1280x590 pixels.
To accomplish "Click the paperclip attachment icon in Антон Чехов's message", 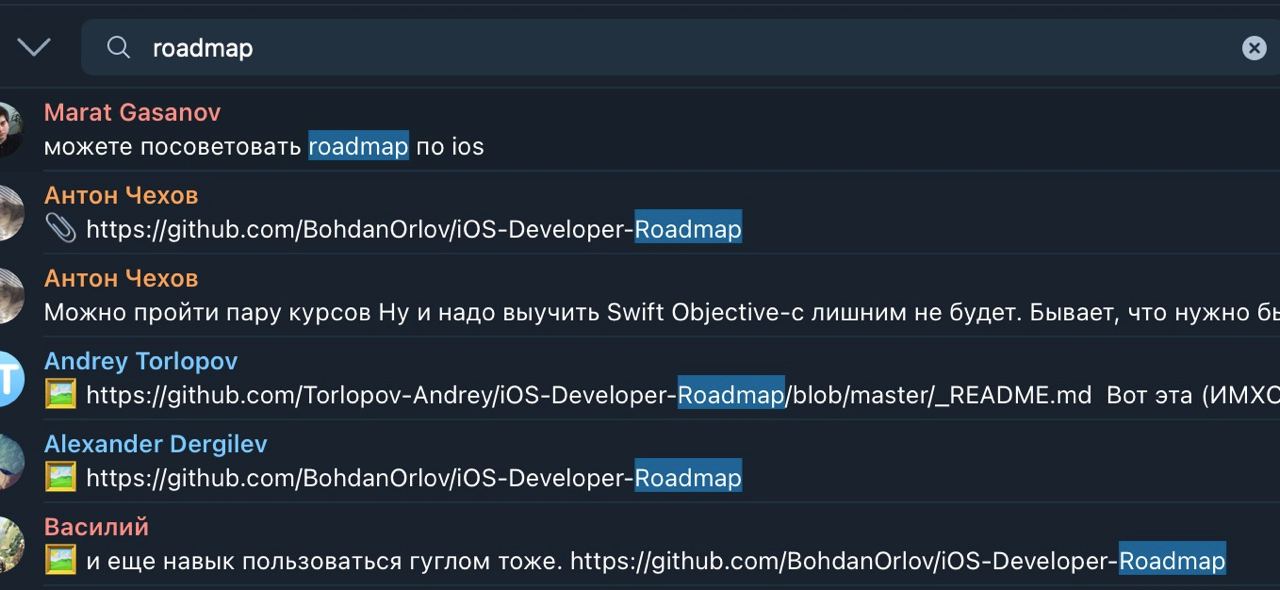I will coord(60,229).
